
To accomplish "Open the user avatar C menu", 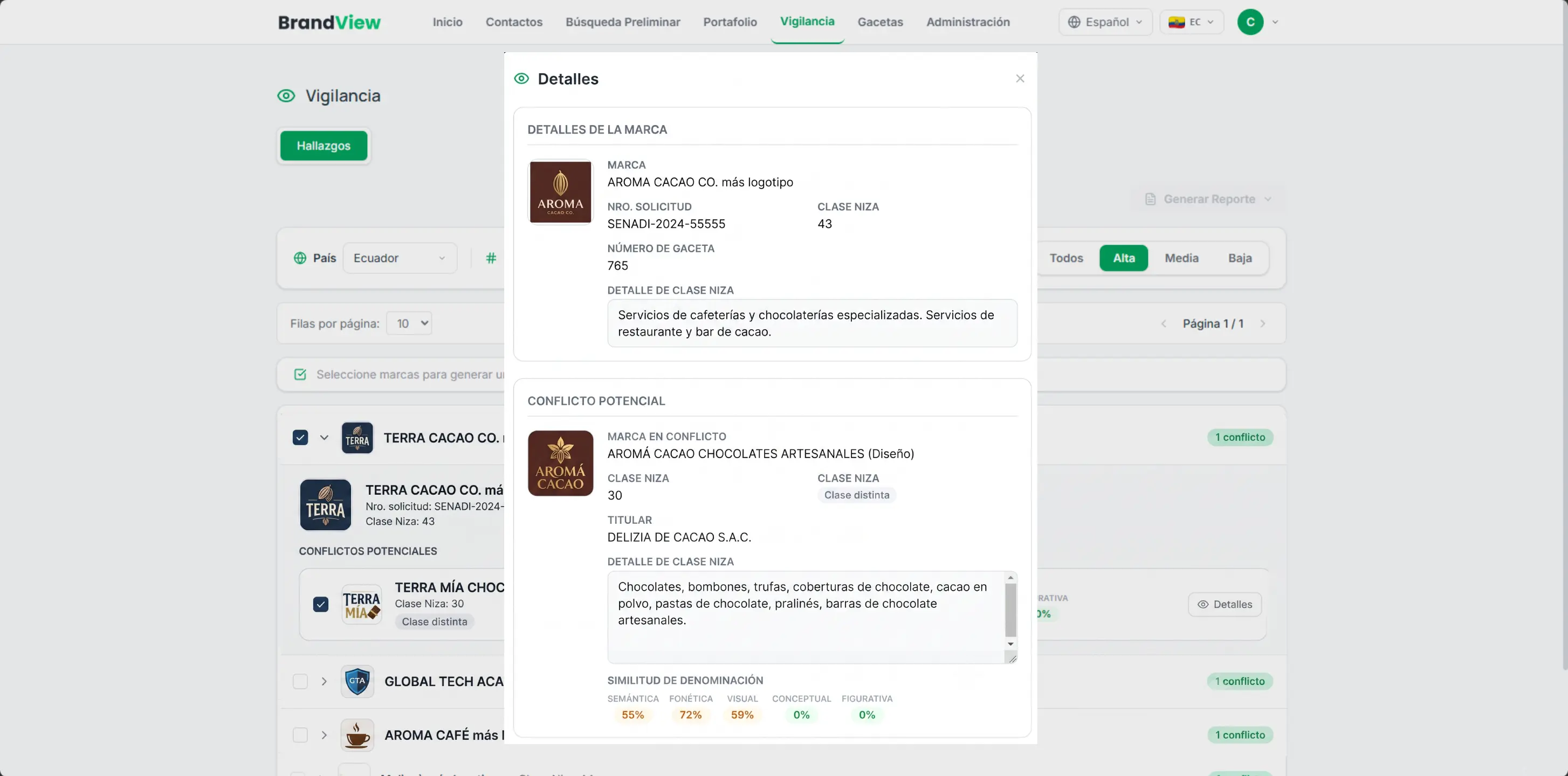I will pyautogui.click(x=1250, y=22).
